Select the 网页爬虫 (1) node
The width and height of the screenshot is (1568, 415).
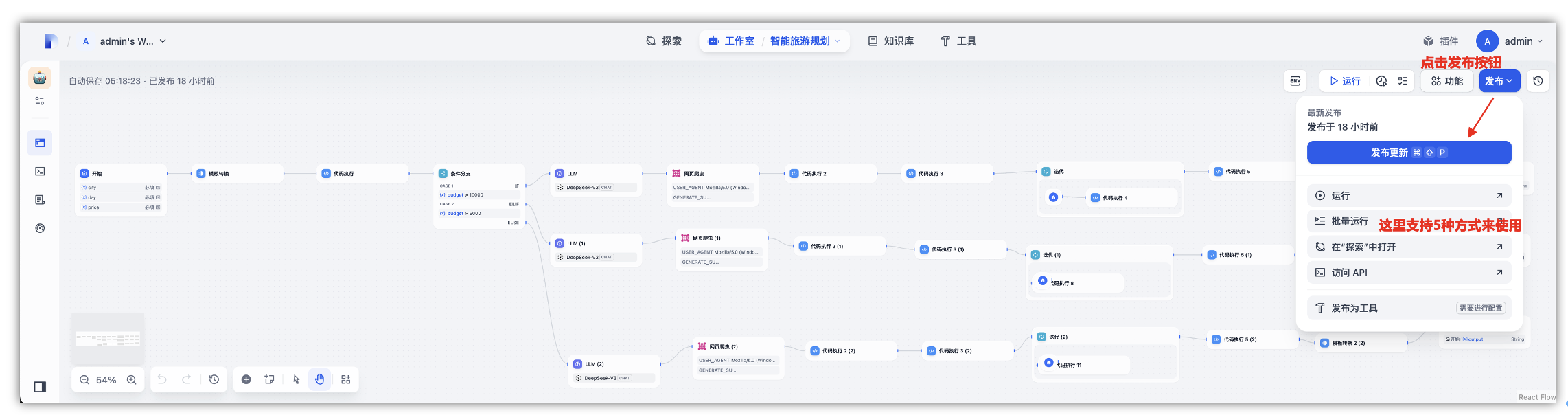721,250
